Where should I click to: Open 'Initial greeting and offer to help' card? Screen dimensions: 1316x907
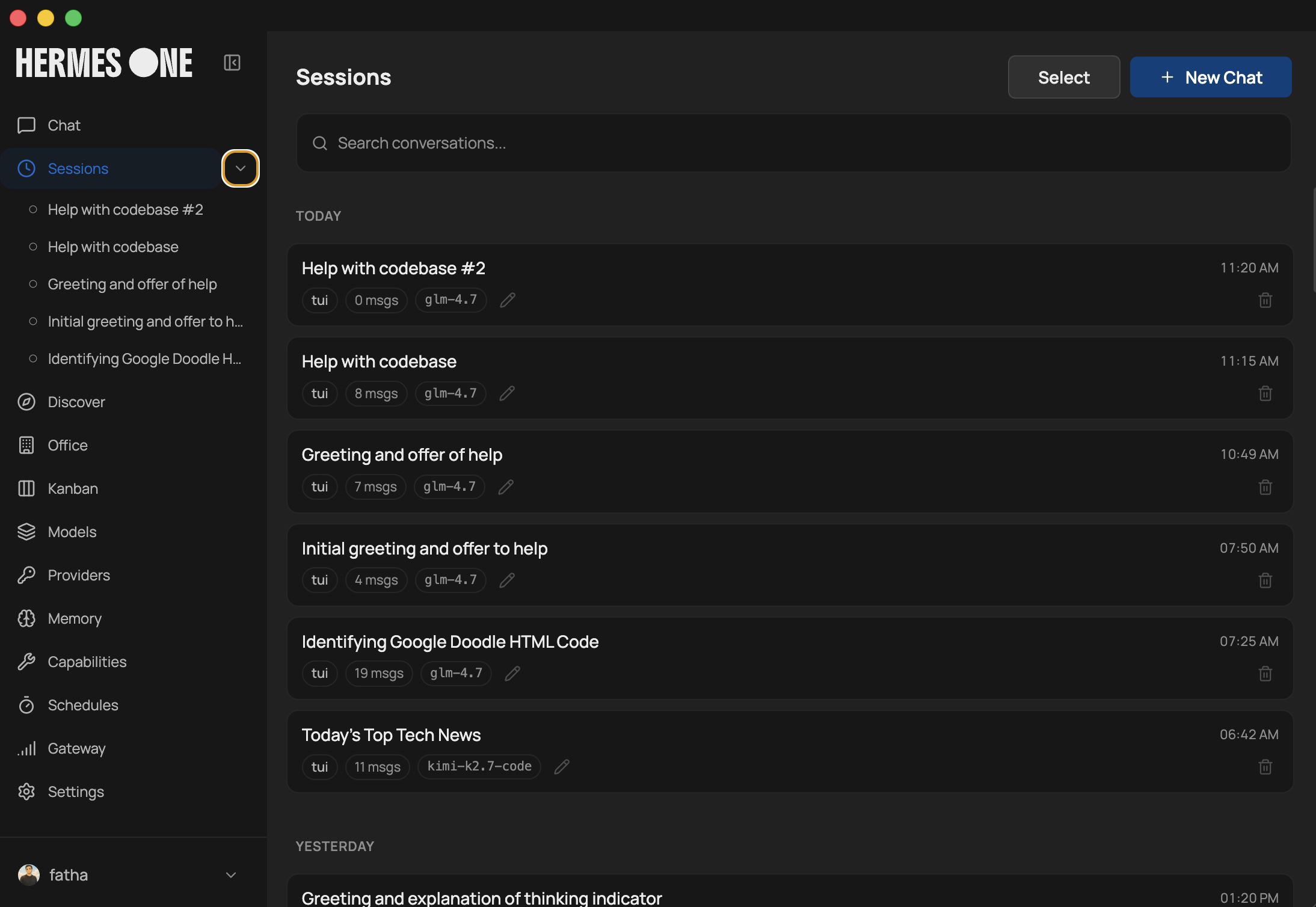click(x=790, y=565)
